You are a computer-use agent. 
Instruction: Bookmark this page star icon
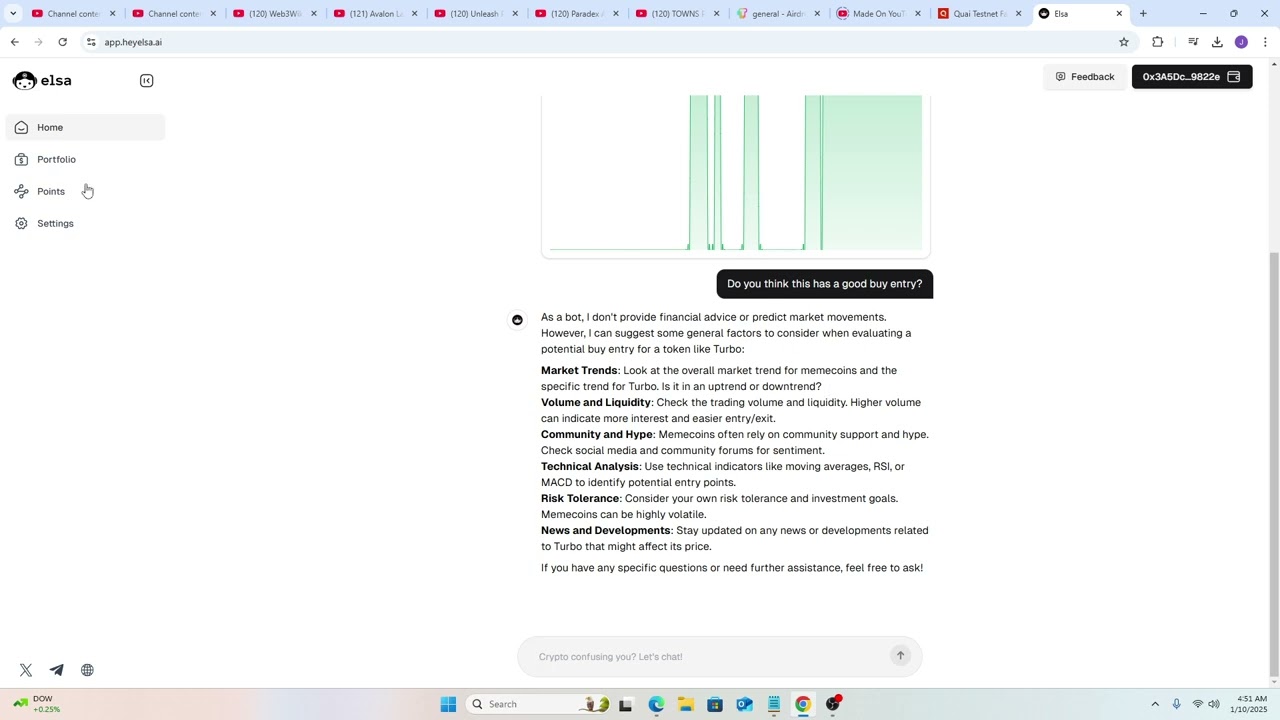coord(1124,42)
